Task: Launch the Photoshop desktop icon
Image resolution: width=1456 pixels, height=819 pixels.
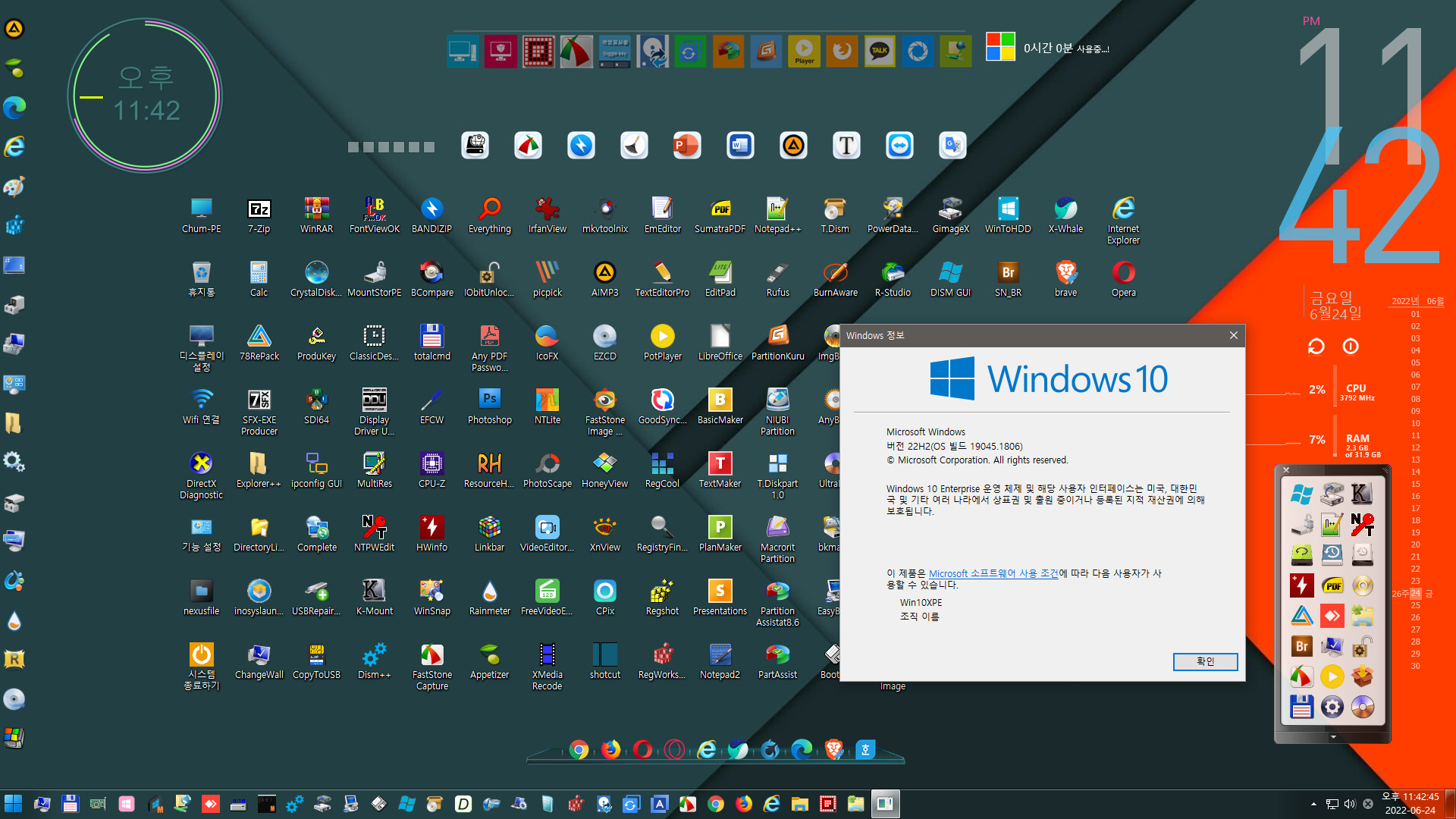Action: (x=489, y=406)
